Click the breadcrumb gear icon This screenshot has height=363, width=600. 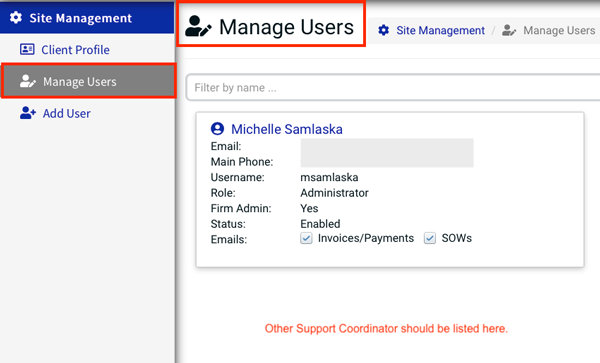click(384, 30)
